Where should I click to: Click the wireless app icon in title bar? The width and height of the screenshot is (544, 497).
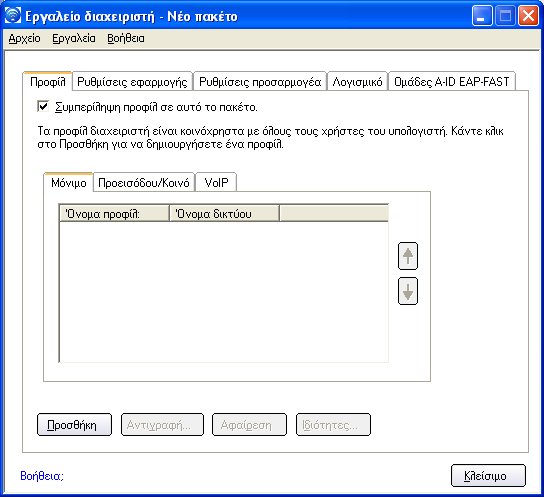coord(13,15)
